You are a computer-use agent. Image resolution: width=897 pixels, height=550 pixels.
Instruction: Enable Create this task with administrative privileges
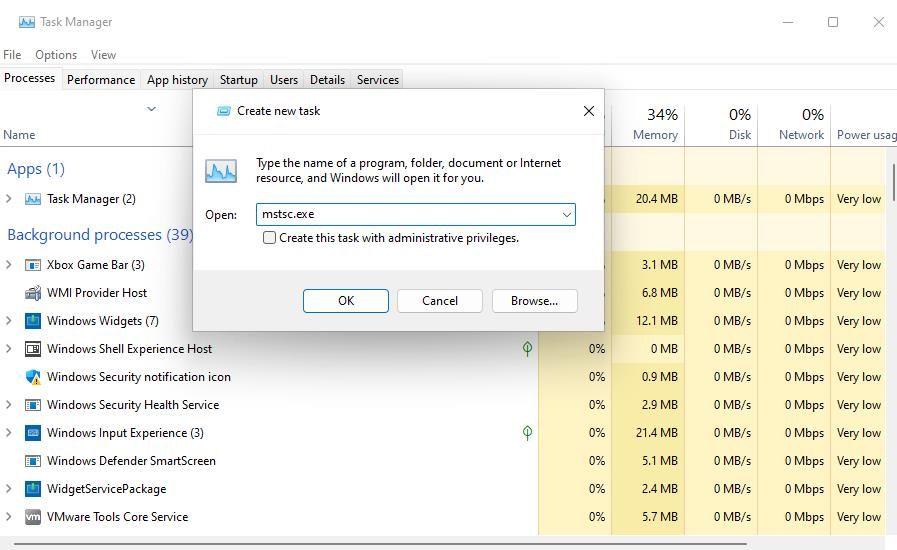269,238
